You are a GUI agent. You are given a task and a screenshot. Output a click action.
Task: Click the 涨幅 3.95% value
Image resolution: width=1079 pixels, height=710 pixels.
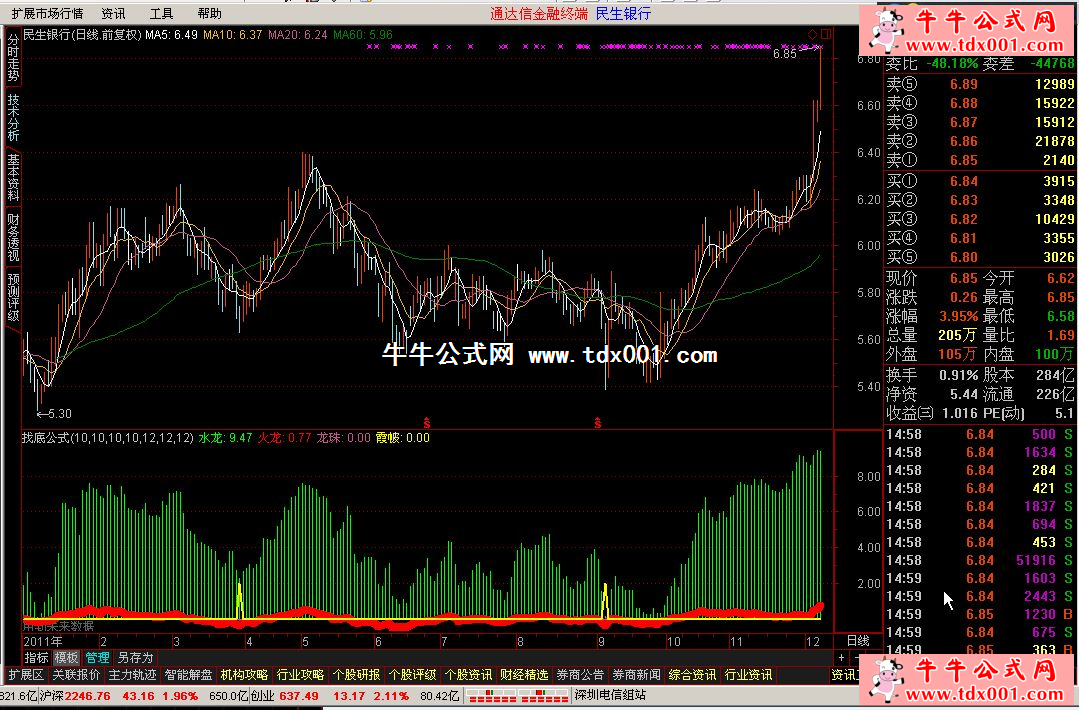click(959, 316)
